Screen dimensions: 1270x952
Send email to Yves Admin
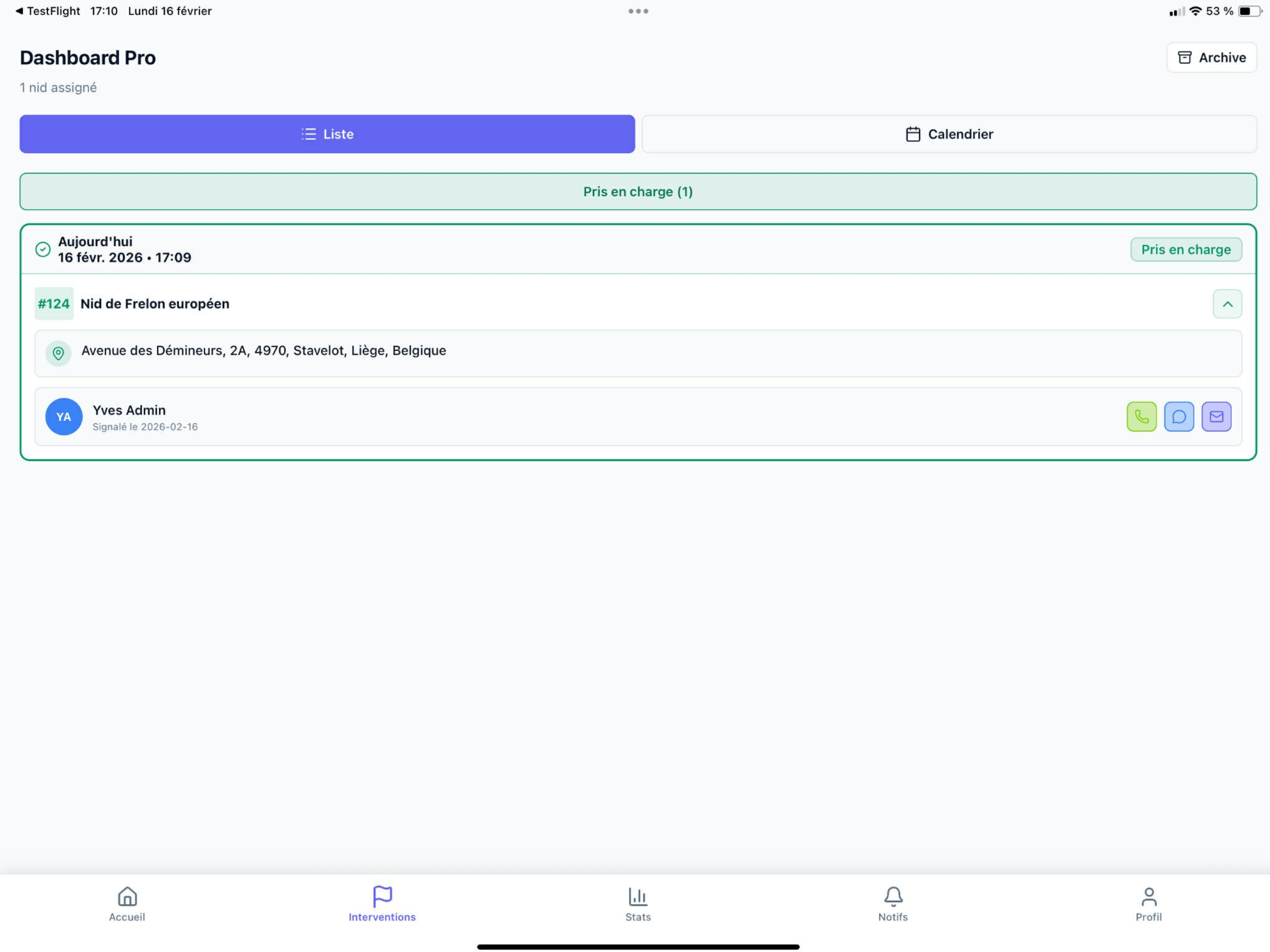click(1216, 416)
